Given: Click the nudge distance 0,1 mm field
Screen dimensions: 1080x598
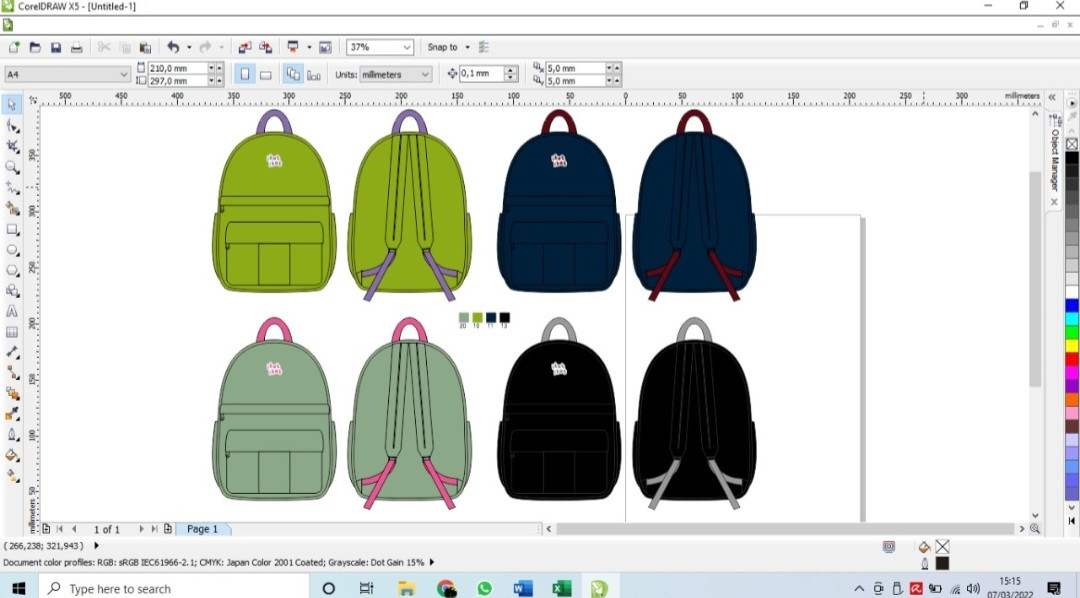Looking at the screenshot, I should [x=481, y=74].
